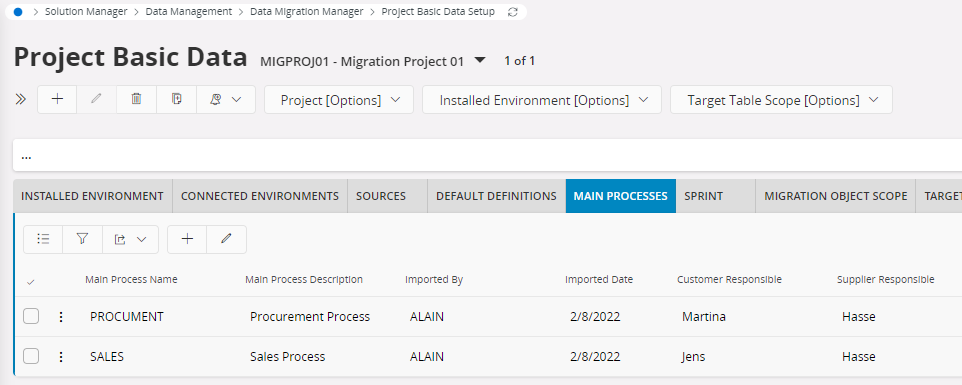Viewport: 962px width, 385px height.
Task: Open row menu for SALES
Action: [61, 357]
